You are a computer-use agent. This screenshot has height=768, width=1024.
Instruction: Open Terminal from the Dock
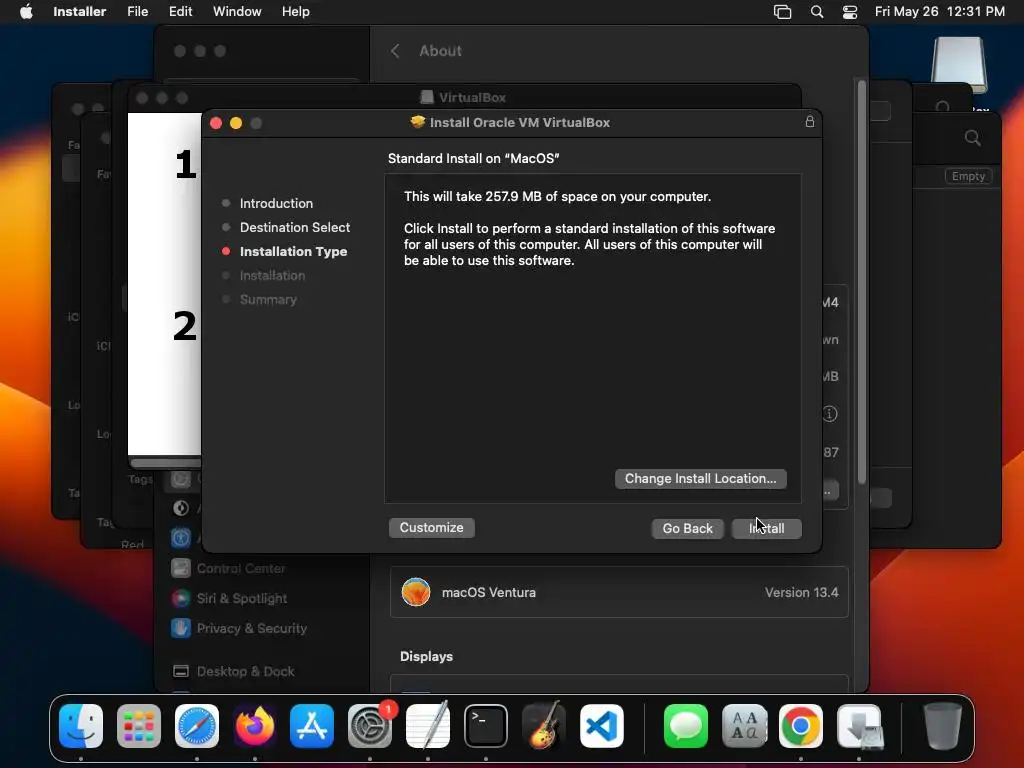pyautogui.click(x=486, y=726)
